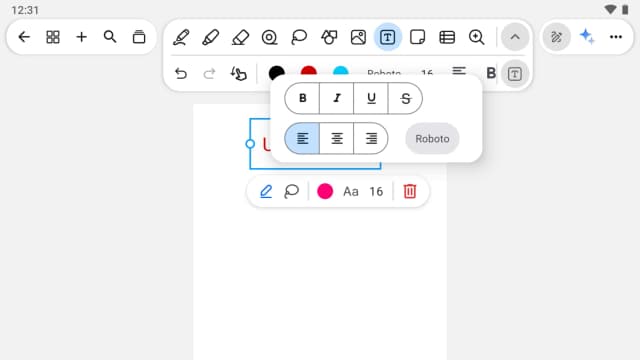Toggle Italic in the popup panel

(x=337, y=98)
